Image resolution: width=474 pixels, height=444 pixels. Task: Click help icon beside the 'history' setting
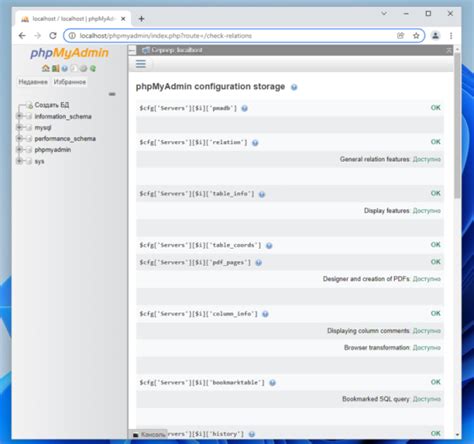pyautogui.click(x=252, y=434)
